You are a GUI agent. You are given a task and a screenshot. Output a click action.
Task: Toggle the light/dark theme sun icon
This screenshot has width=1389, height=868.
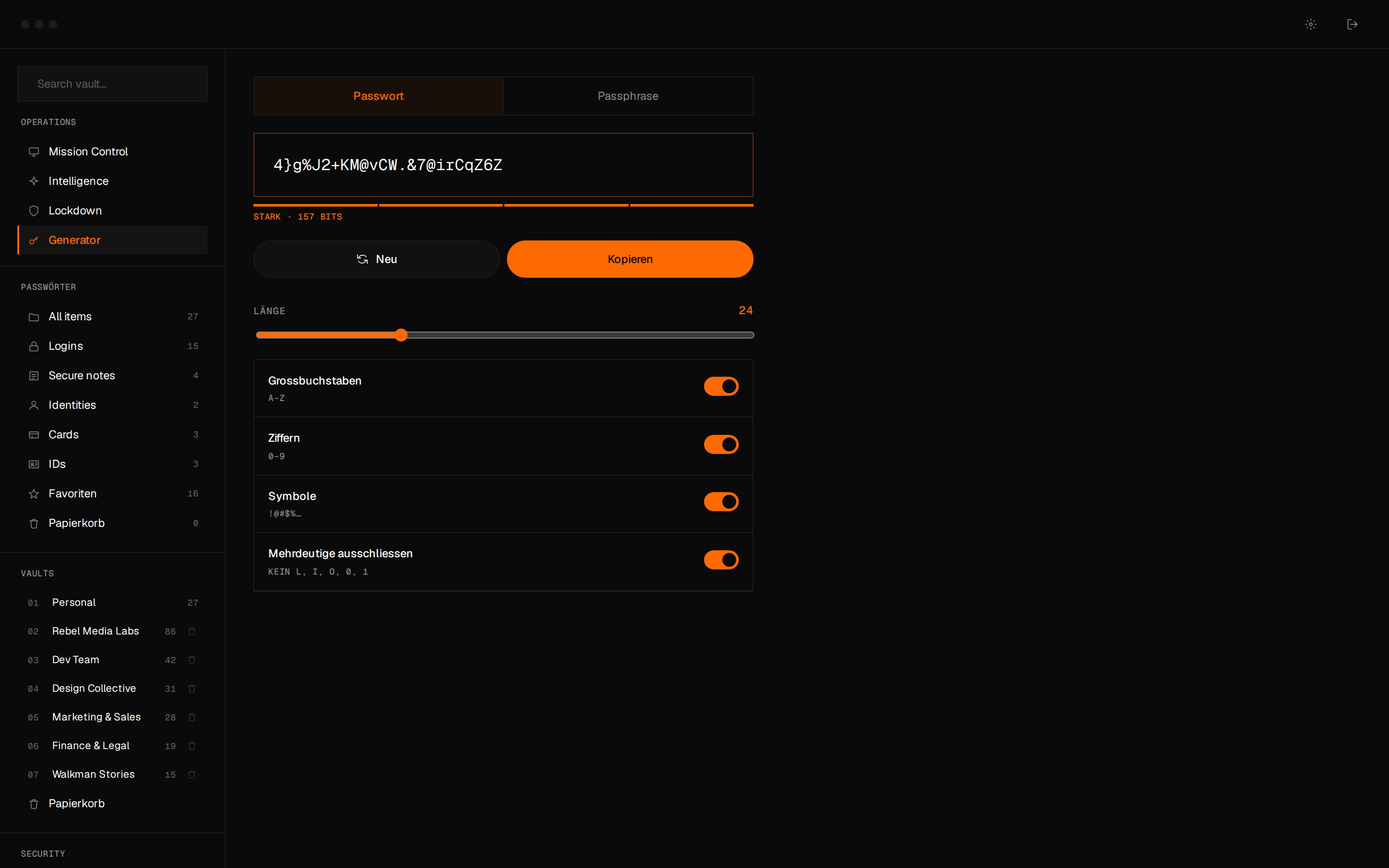(1310, 24)
